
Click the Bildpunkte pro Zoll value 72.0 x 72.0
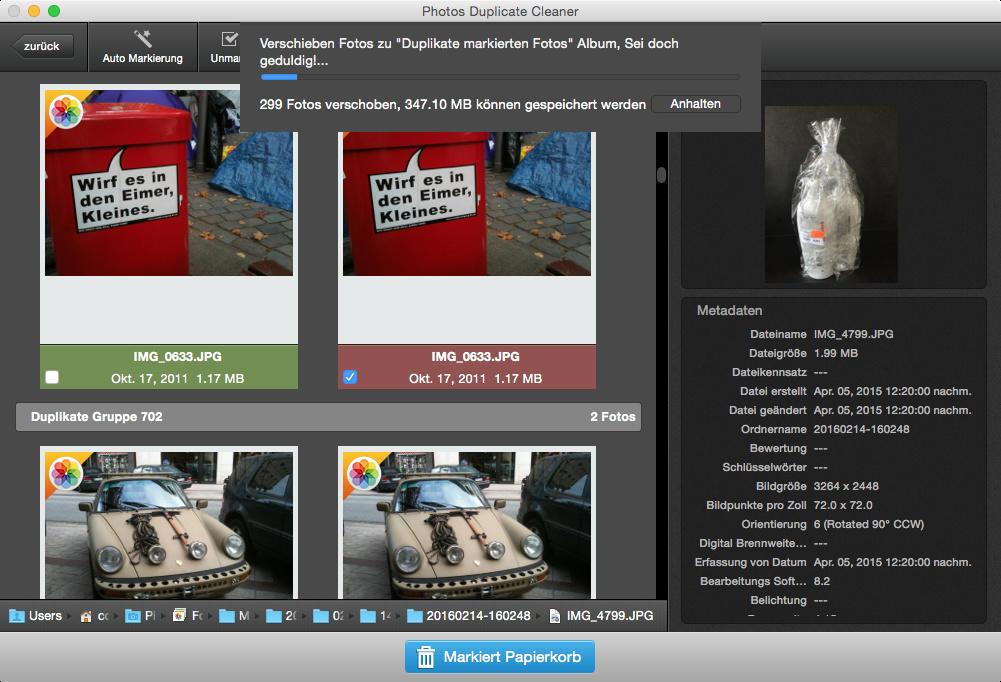click(x=843, y=505)
